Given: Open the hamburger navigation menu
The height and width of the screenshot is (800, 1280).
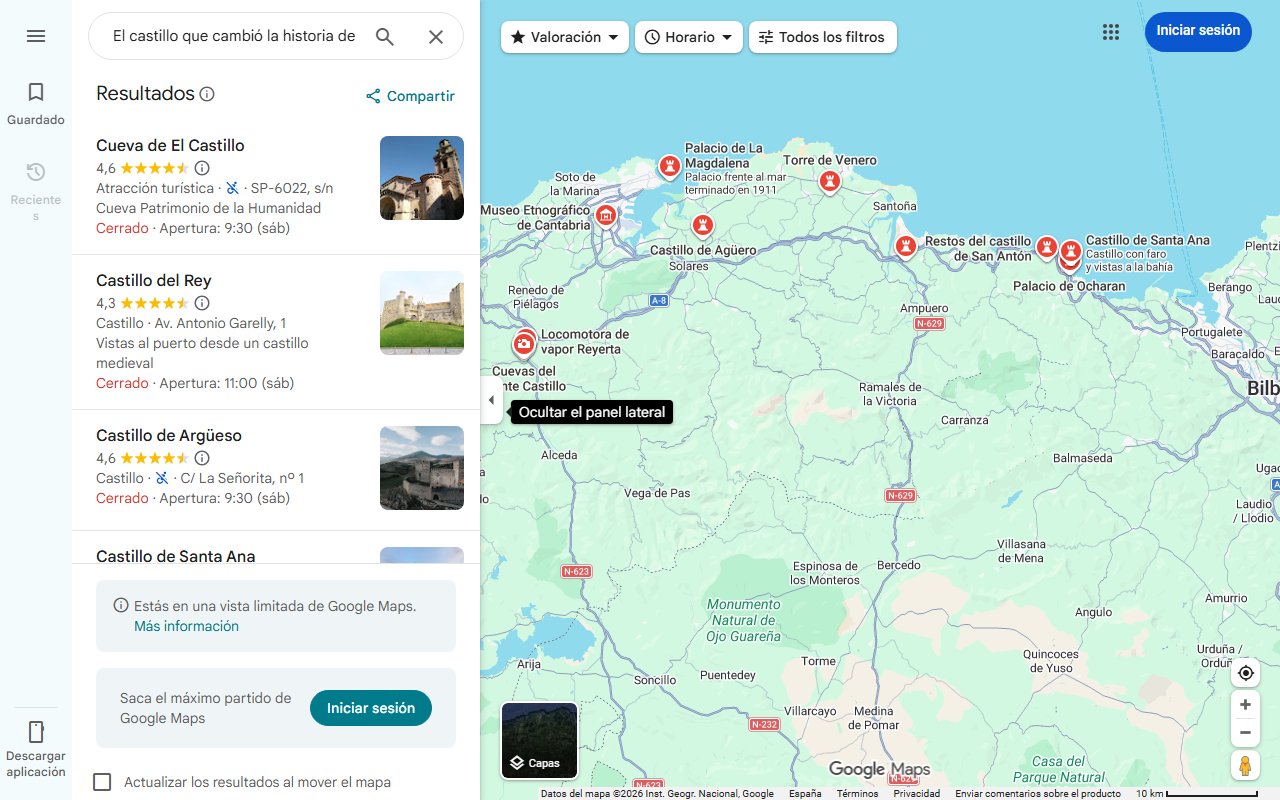Looking at the screenshot, I should 35,35.
